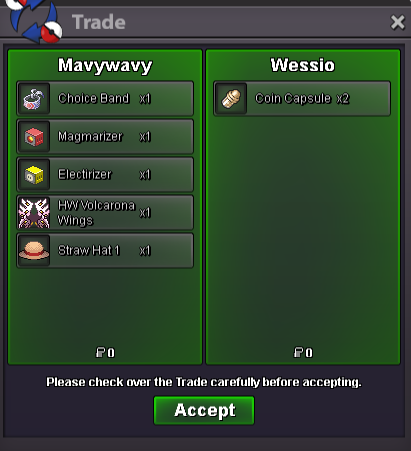
Task: Click Wessio's money amount icon
Action: coord(298,352)
